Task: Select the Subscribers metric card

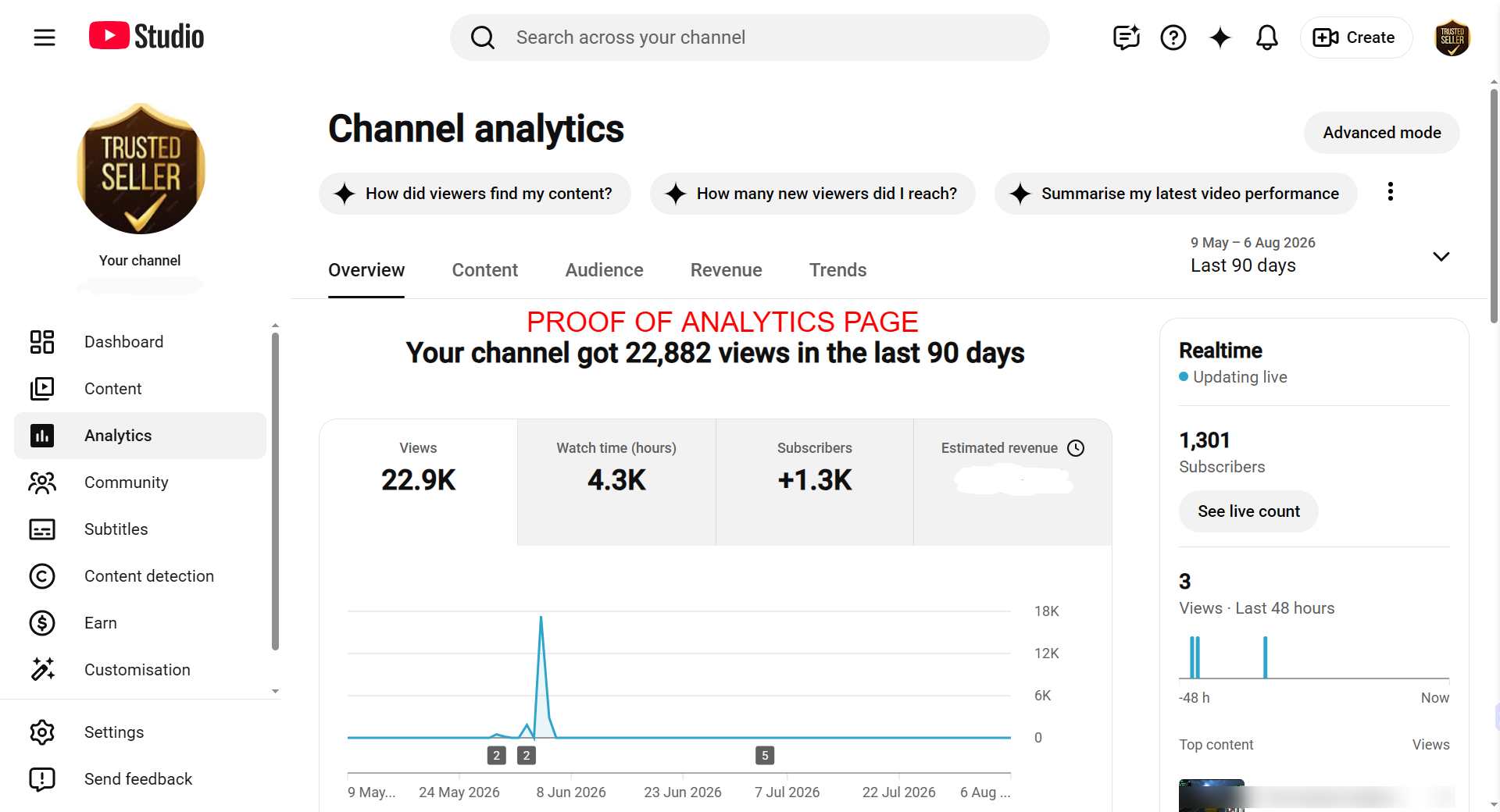Action: (814, 482)
